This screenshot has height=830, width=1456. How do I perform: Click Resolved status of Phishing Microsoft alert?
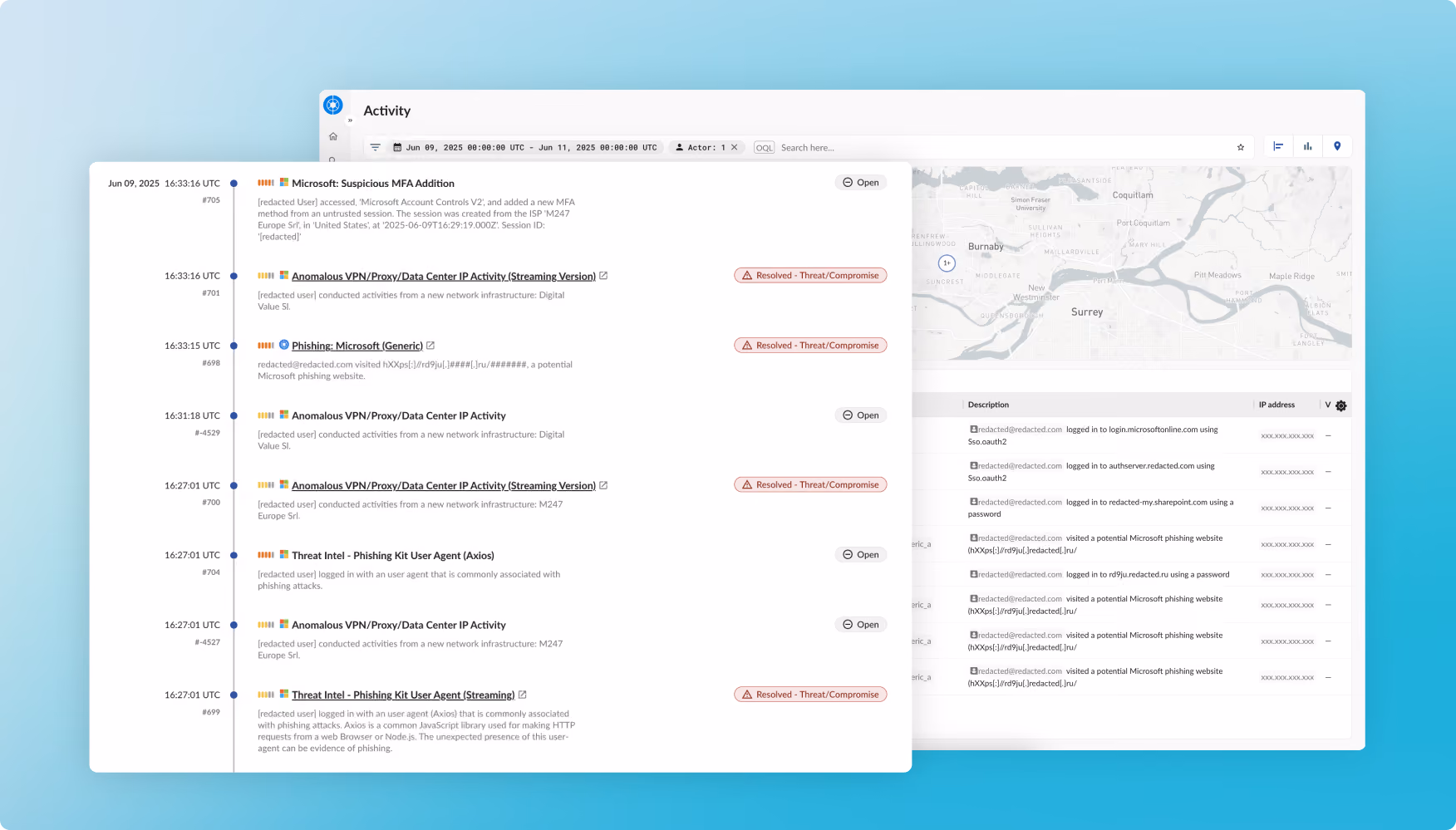pos(810,346)
